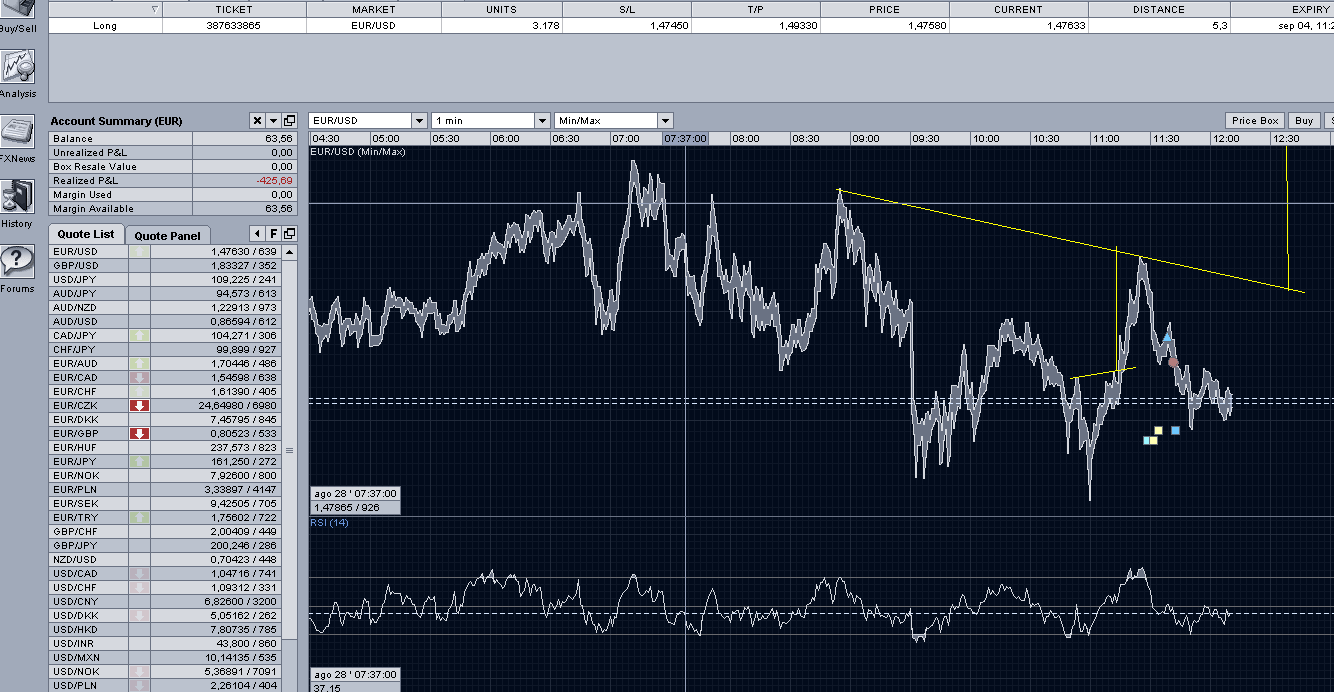Open the History sidebar tool
1334x692 pixels.
pos(17,199)
